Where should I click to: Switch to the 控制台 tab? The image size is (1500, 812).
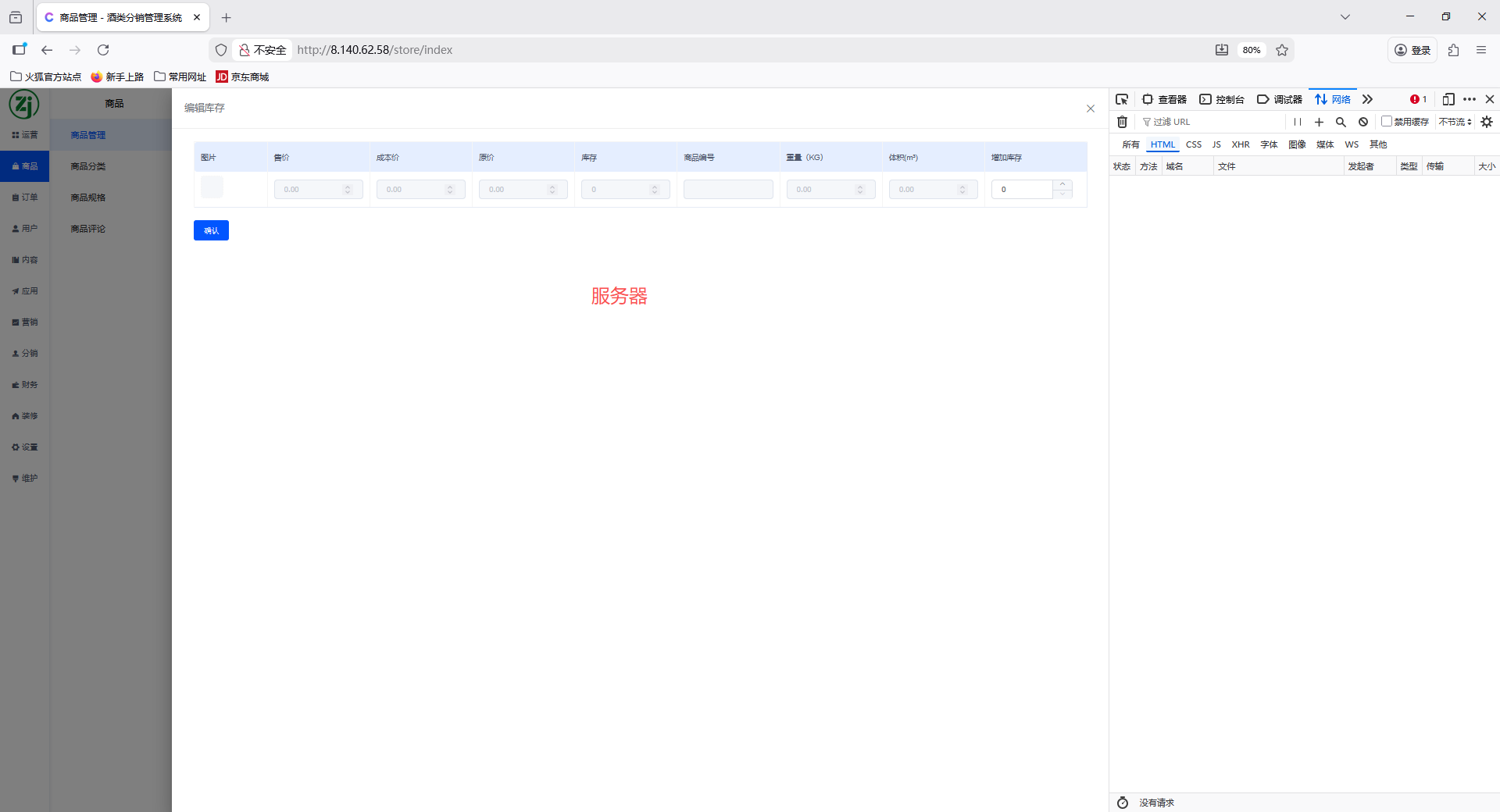pyautogui.click(x=1222, y=99)
